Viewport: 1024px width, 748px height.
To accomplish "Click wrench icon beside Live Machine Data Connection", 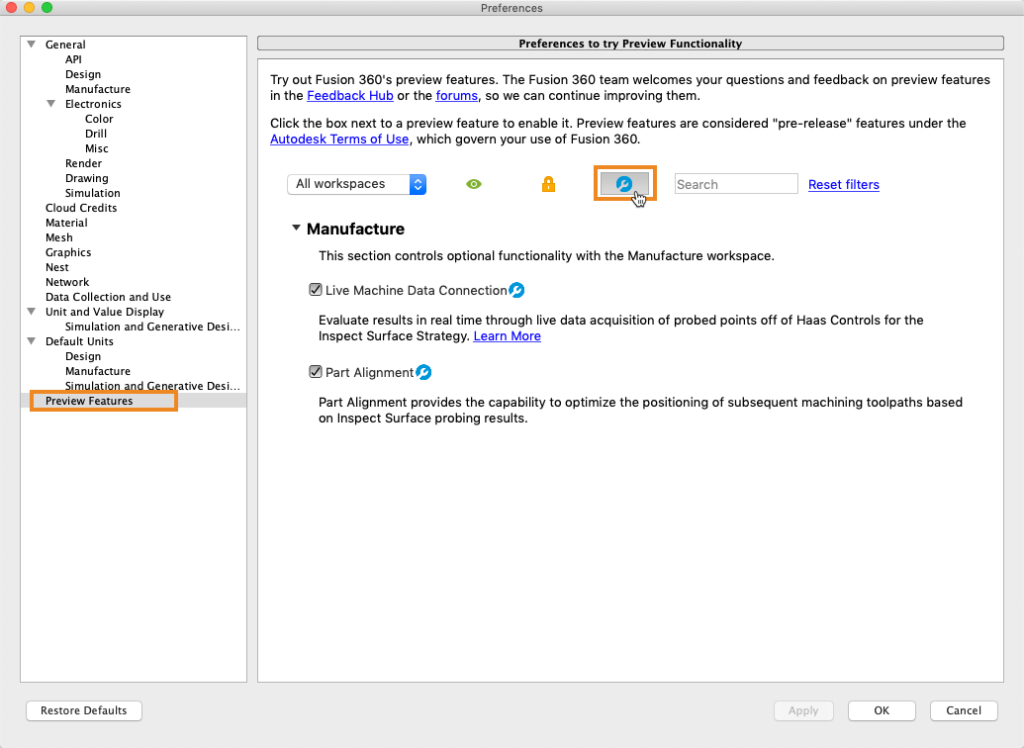I will click(517, 290).
